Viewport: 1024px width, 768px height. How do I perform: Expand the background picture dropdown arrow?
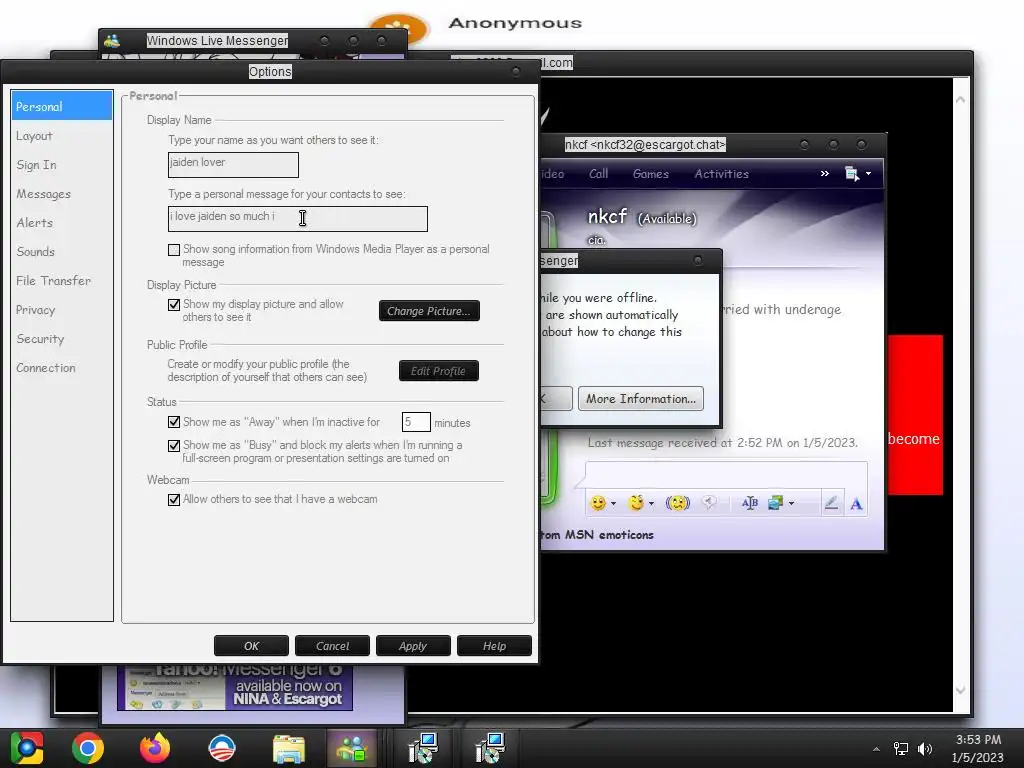tap(792, 504)
